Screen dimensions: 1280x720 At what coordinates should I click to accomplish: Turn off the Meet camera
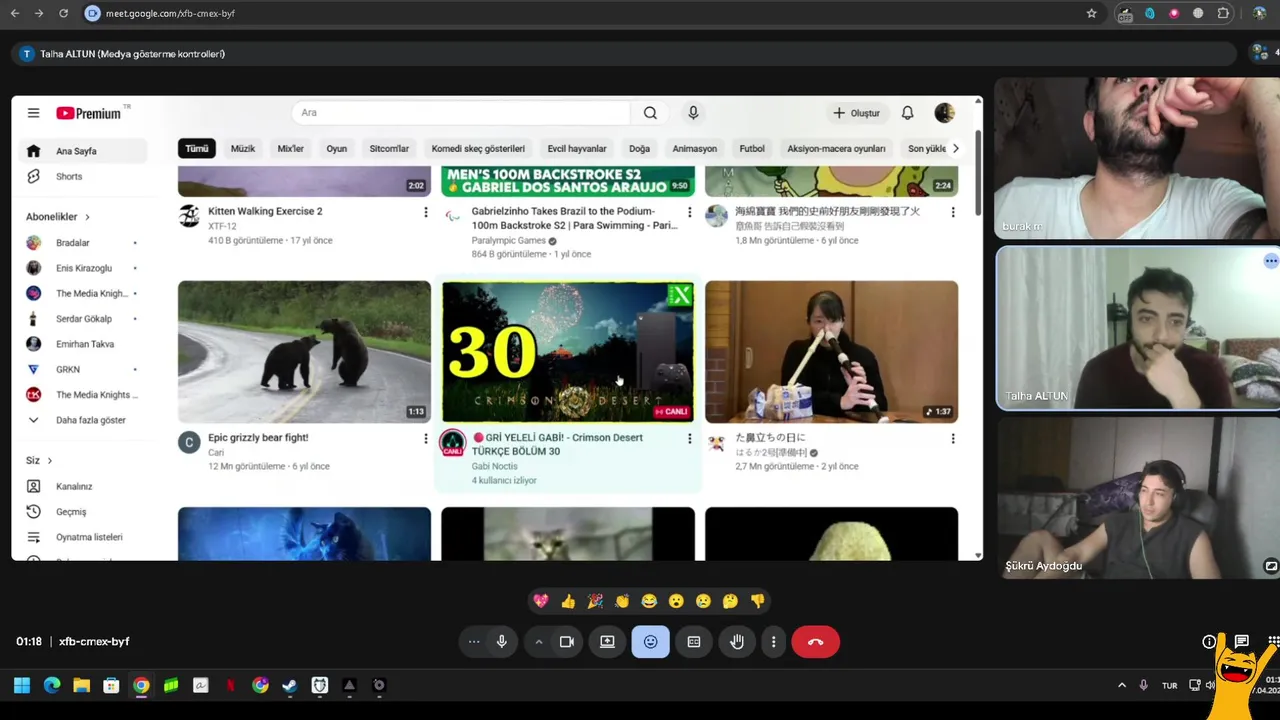coord(567,642)
